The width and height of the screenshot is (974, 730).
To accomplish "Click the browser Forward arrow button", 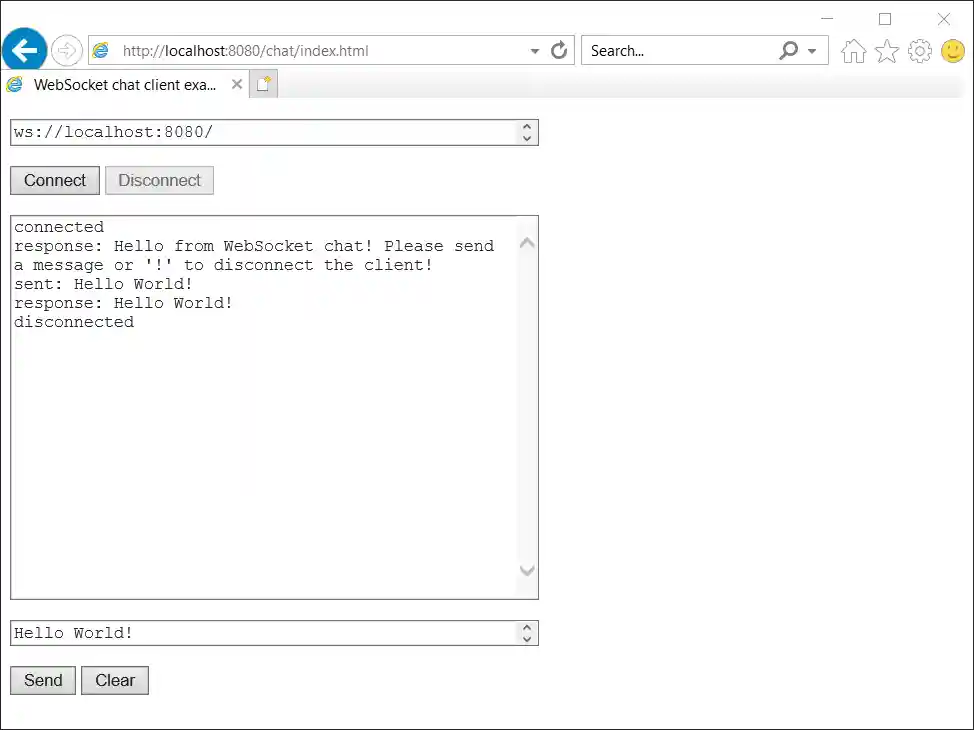I will click(66, 50).
